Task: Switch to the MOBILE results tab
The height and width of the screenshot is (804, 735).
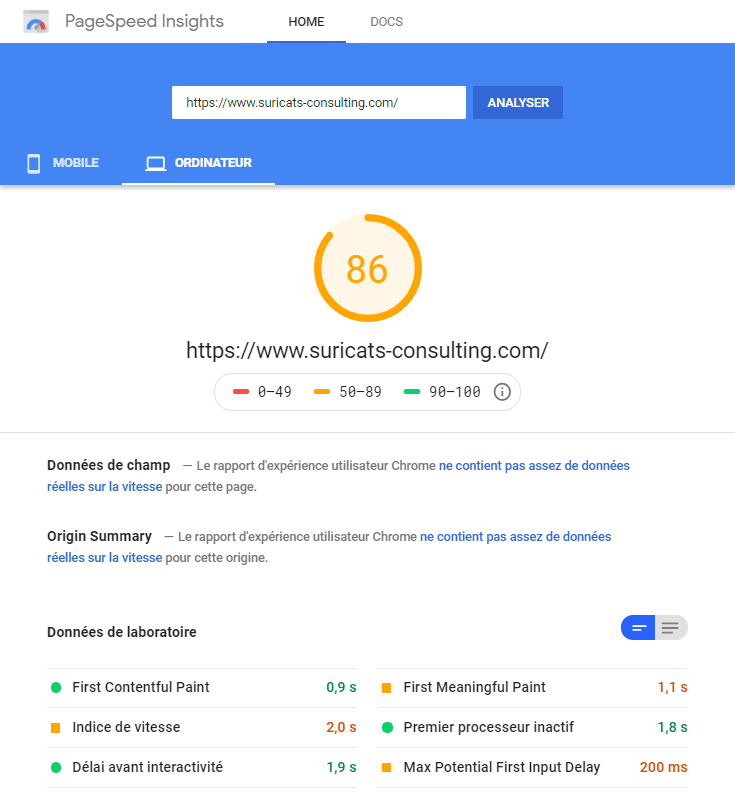Action: pos(63,163)
